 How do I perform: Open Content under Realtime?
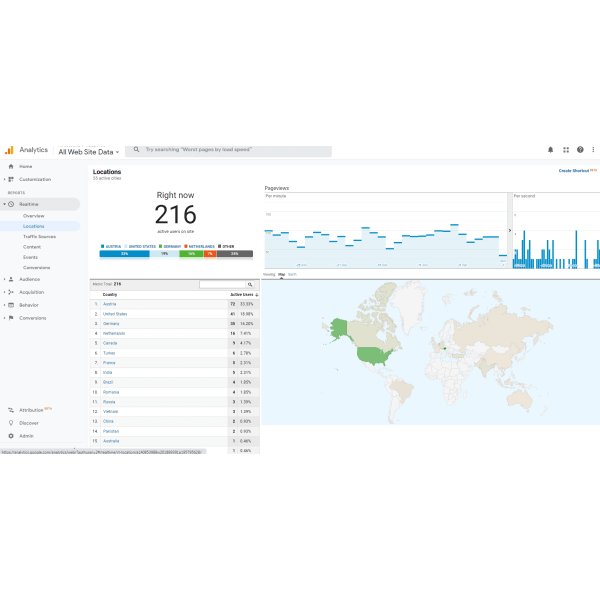(x=32, y=247)
